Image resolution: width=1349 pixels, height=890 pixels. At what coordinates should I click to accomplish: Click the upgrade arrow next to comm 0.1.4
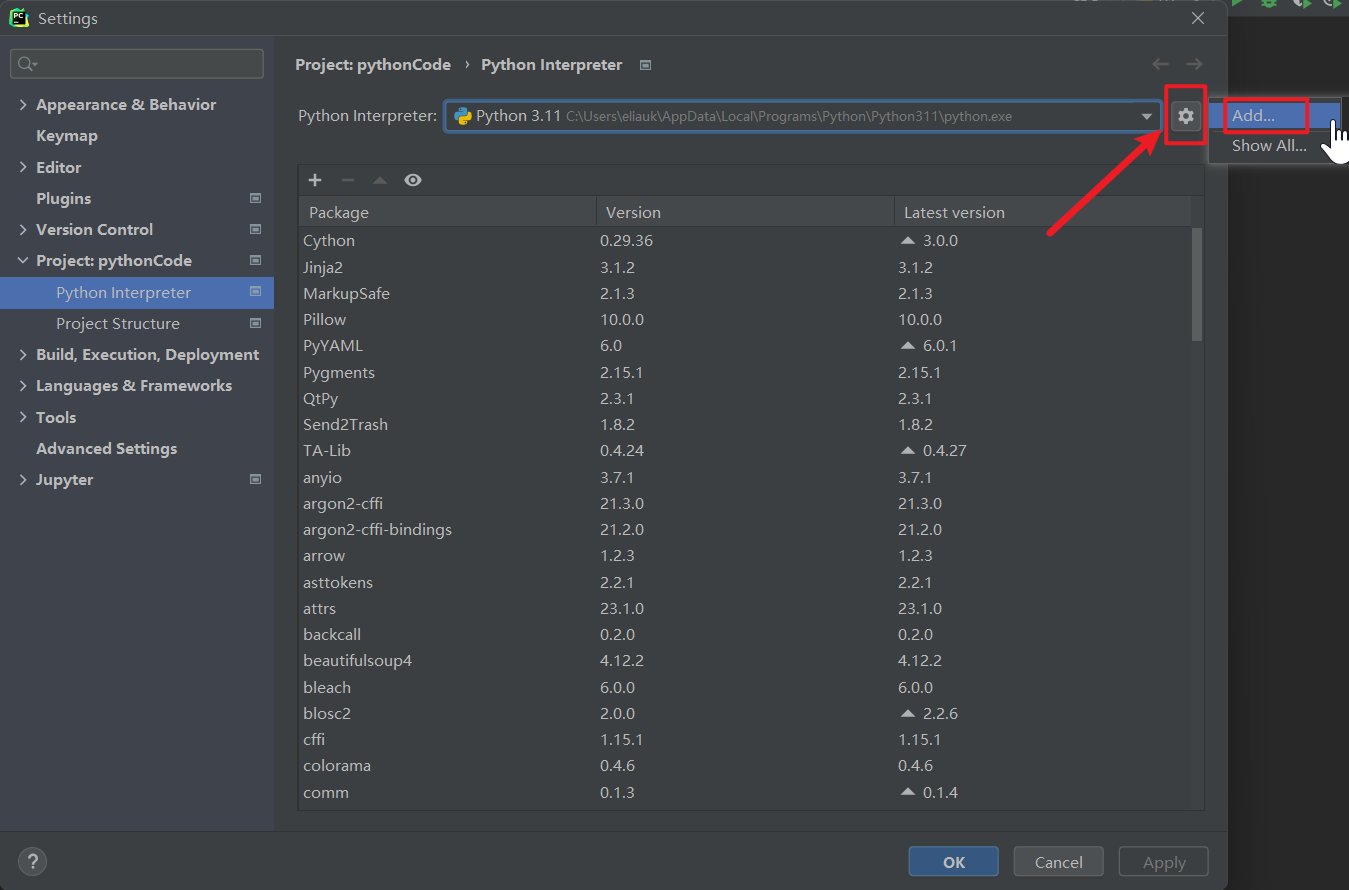click(908, 792)
